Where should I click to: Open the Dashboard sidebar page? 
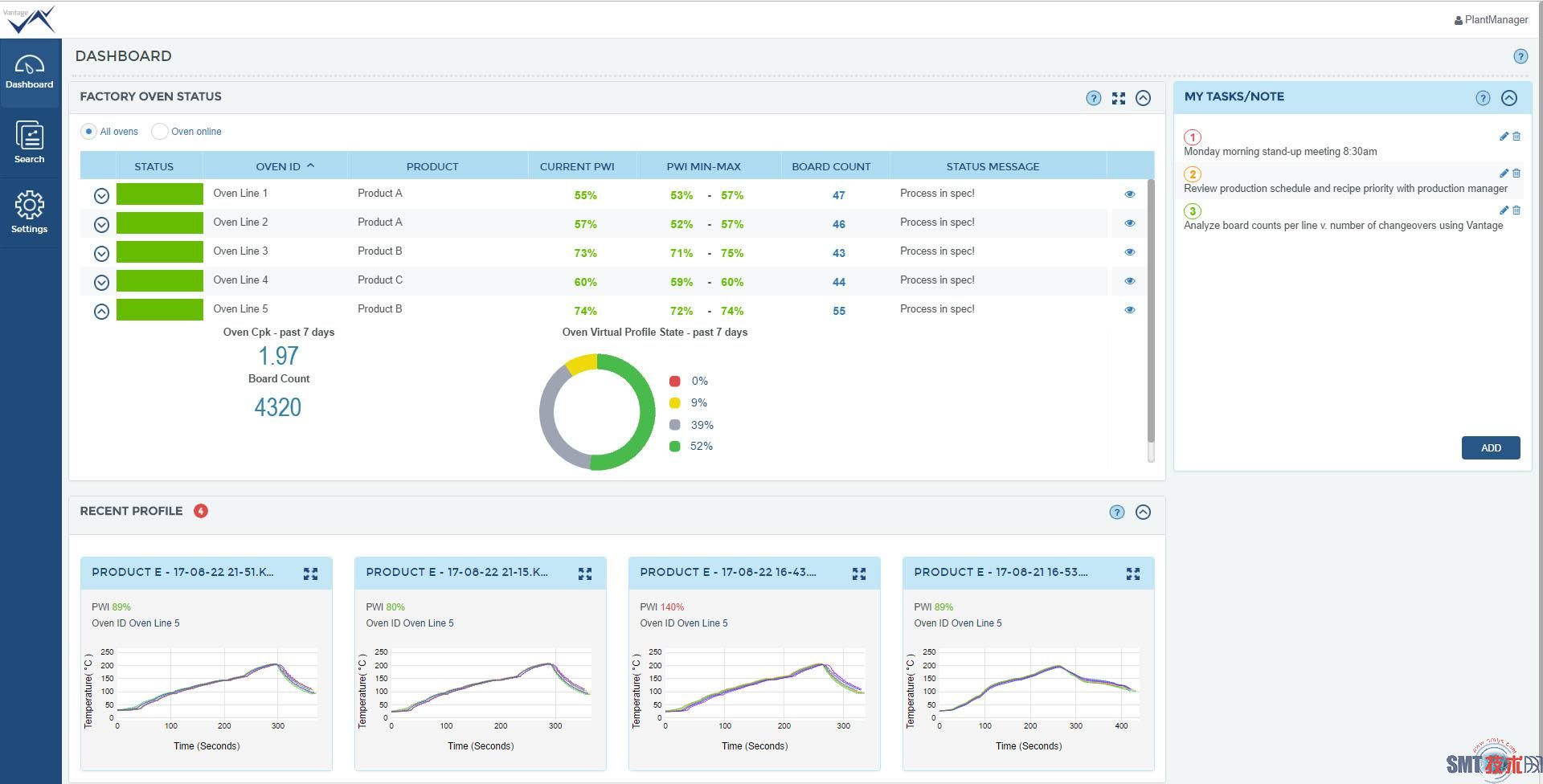tap(30, 72)
